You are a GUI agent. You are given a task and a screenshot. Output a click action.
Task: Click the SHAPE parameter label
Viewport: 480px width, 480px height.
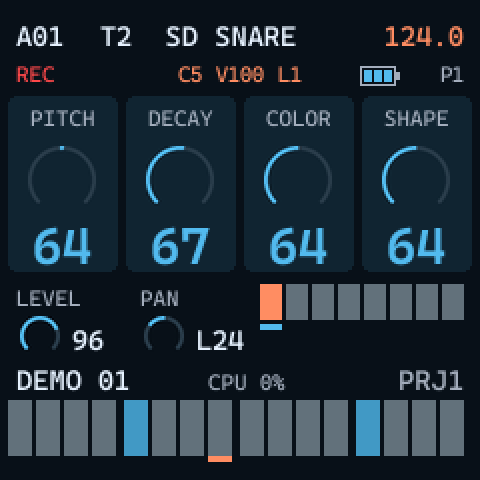point(416,118)
